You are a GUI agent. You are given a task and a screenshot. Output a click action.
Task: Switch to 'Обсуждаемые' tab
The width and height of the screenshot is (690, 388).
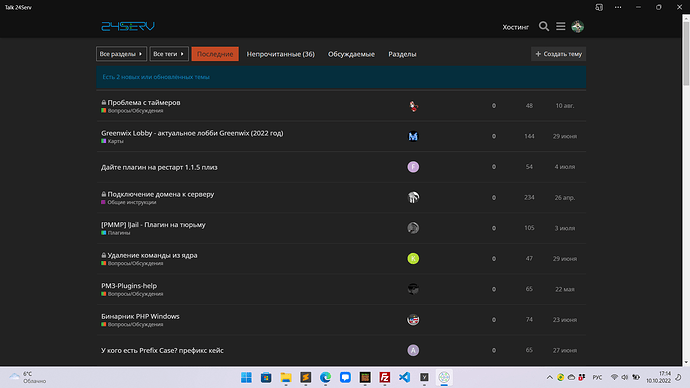[351, 54]
